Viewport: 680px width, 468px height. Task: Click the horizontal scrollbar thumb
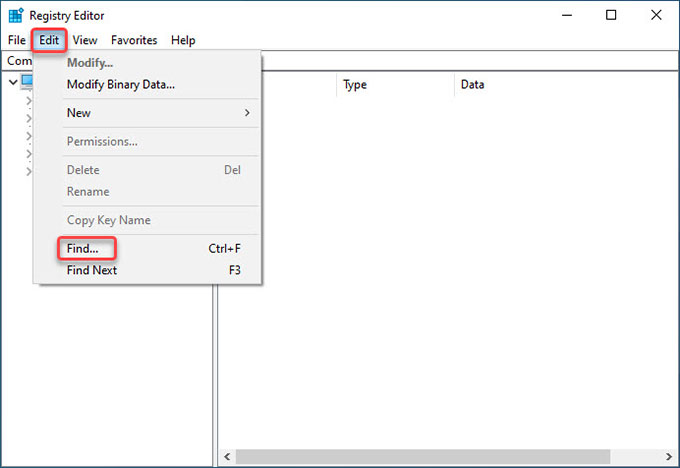click(x=423, y=456)
